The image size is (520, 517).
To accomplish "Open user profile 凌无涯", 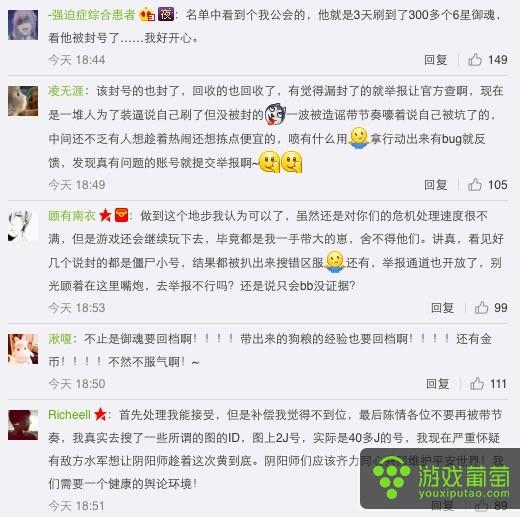I will (x=66, y=91).
